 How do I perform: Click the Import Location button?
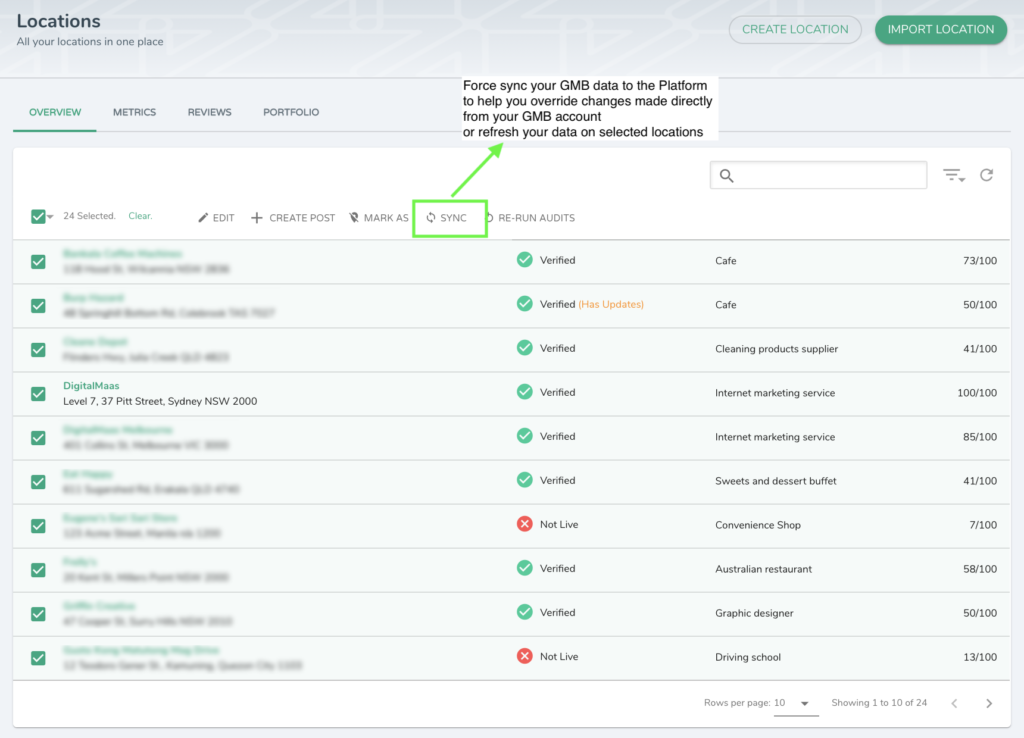pos(941,29)
